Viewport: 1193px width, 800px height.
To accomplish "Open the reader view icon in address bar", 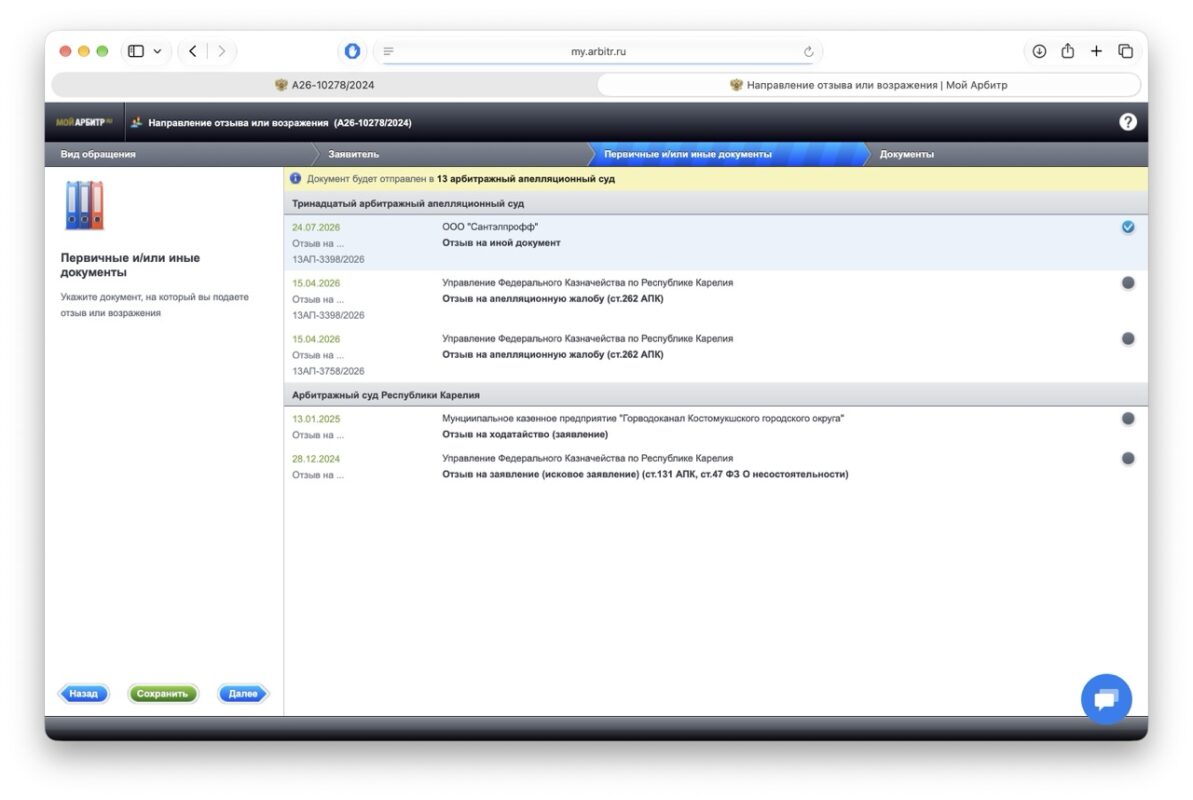I will coord(388,51).
